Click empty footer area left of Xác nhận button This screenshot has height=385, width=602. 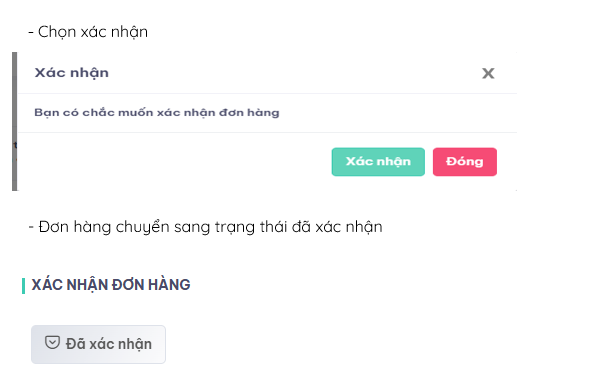point(173,162)
